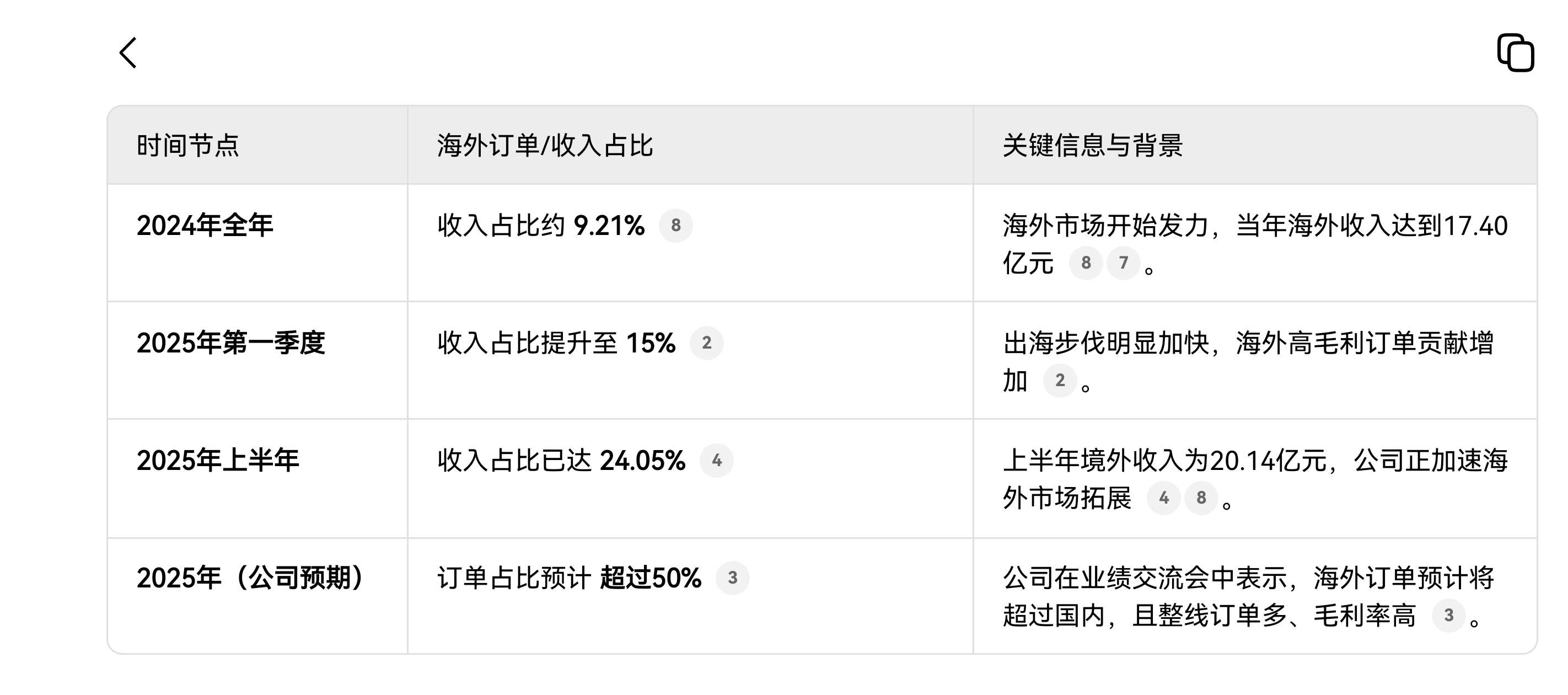Click the 收入占比已达 24.05% text

561,461
